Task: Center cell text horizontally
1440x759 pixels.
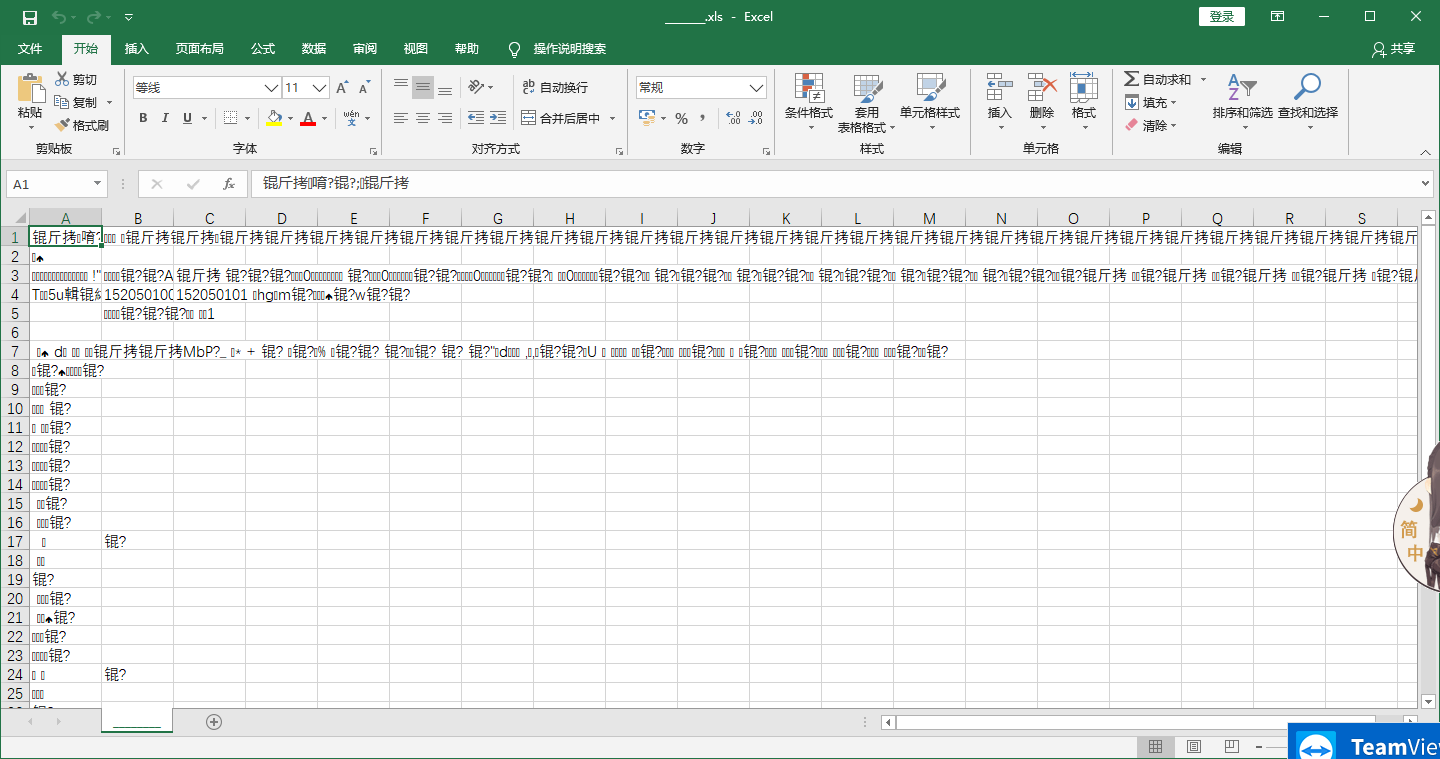Action: click(x=423, y=118)
